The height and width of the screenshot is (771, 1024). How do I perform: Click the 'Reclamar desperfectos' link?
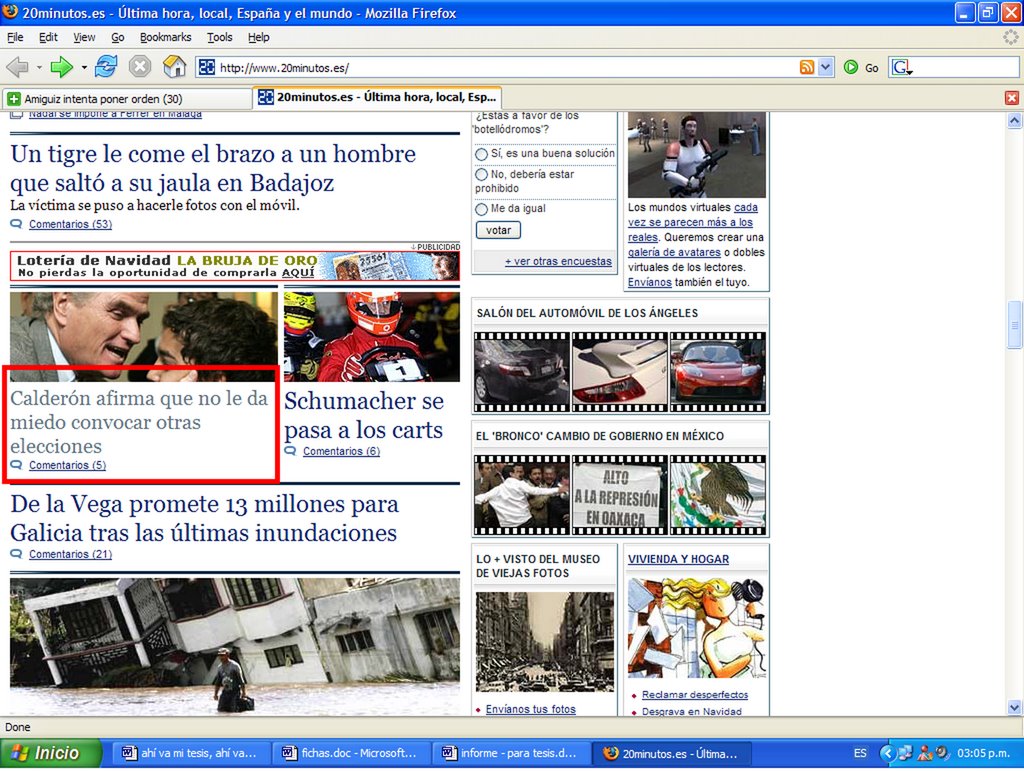pyautogui.click(x=695, y=695)
